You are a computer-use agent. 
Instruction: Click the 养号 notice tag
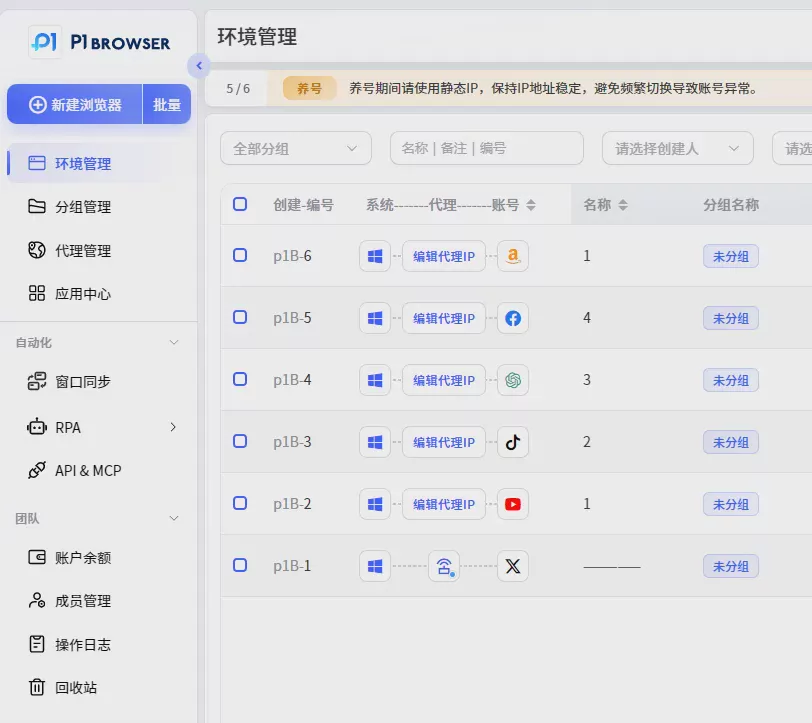coord(309,88)
